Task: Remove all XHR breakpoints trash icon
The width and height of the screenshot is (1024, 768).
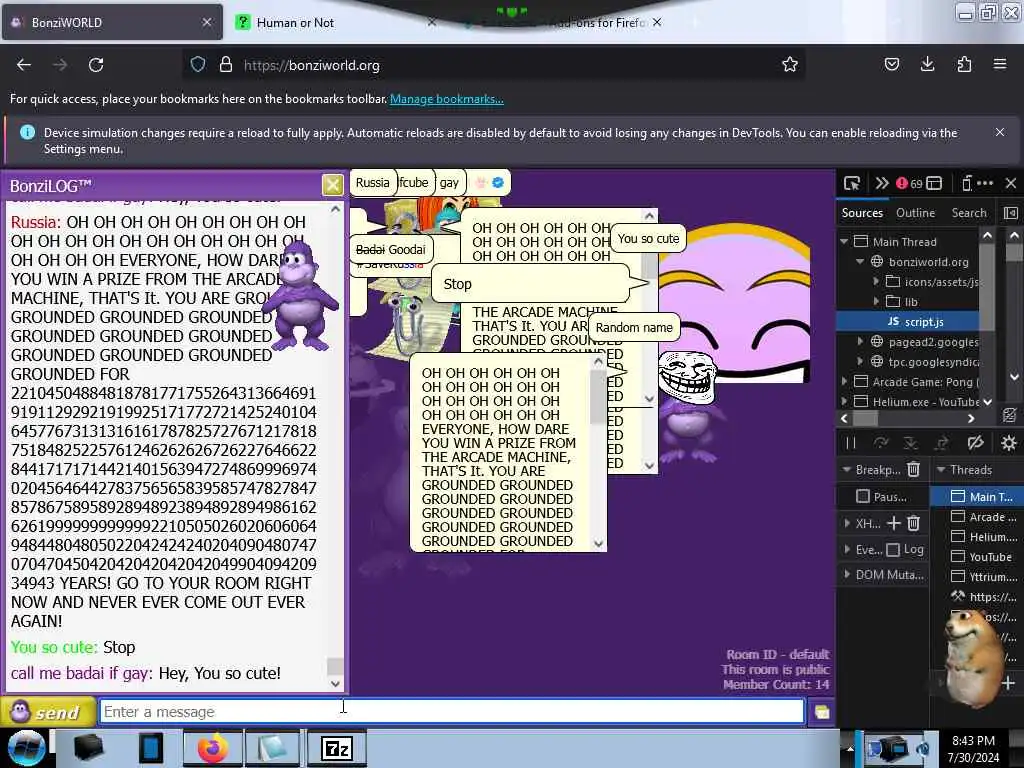Action: [914, 523]
